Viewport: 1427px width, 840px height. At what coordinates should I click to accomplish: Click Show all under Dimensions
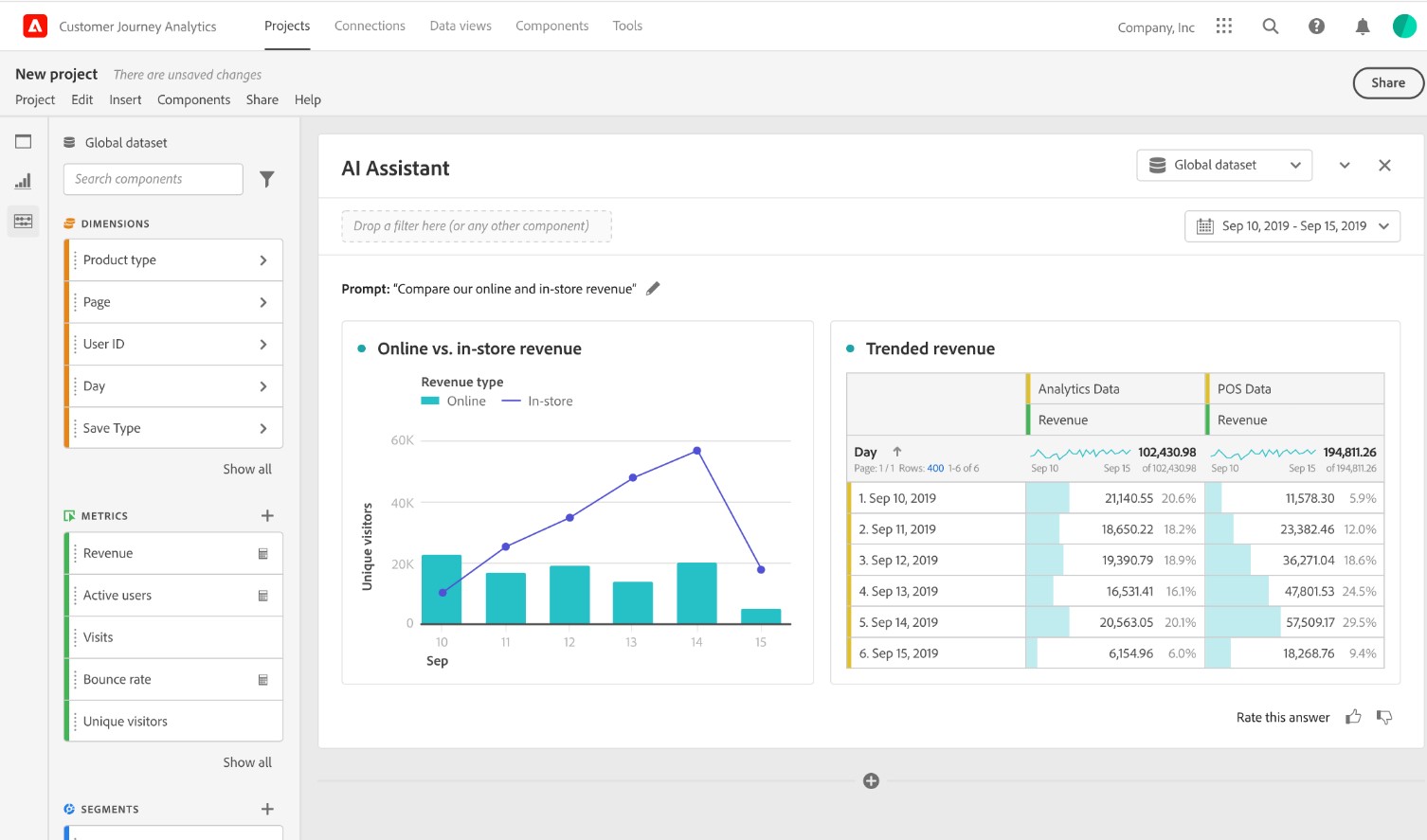pyautogui.click(x=247, y=469)
